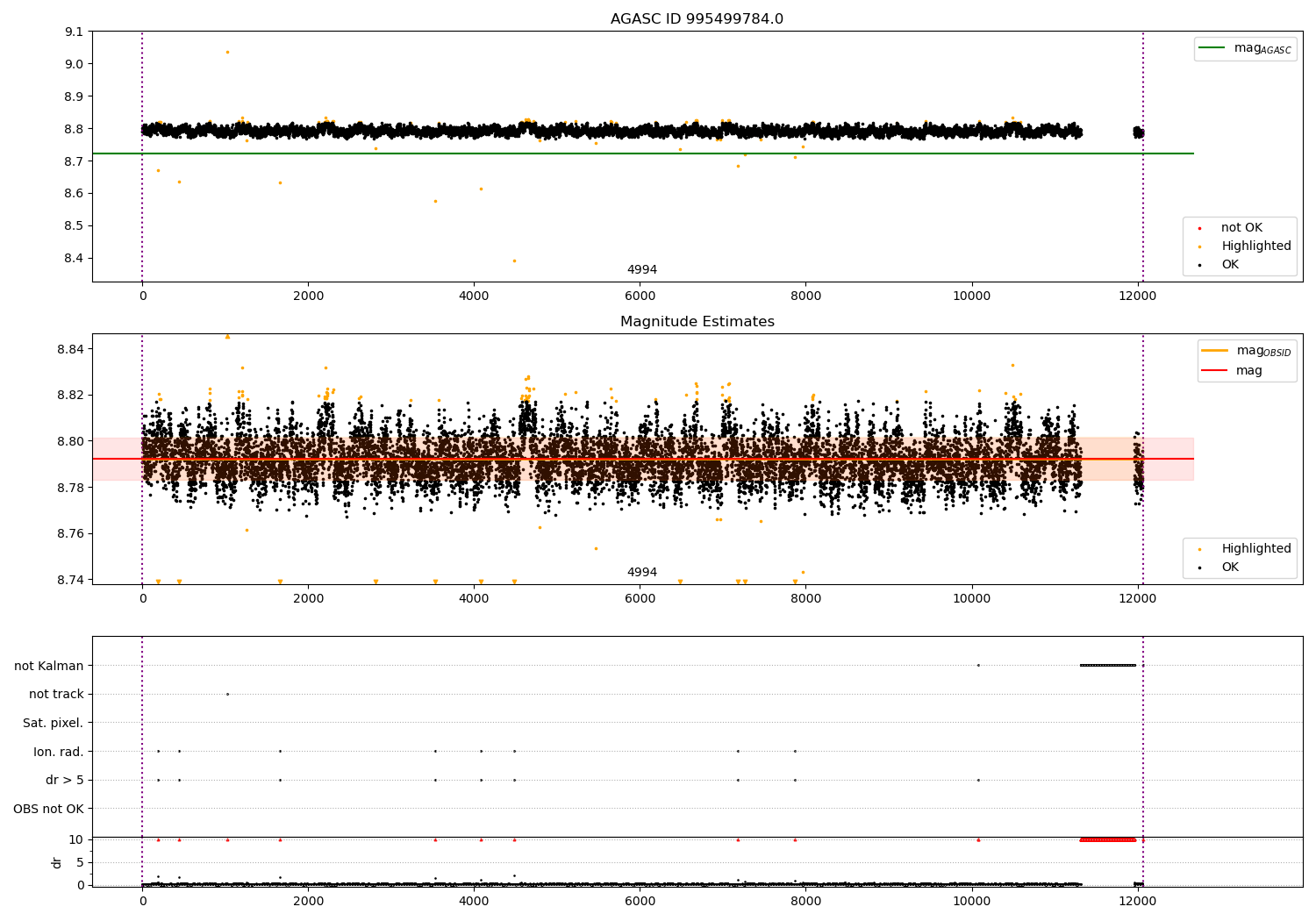Click the 8.78 y-axis tick label
1316x921 pixels.
(x=71, y=488)
